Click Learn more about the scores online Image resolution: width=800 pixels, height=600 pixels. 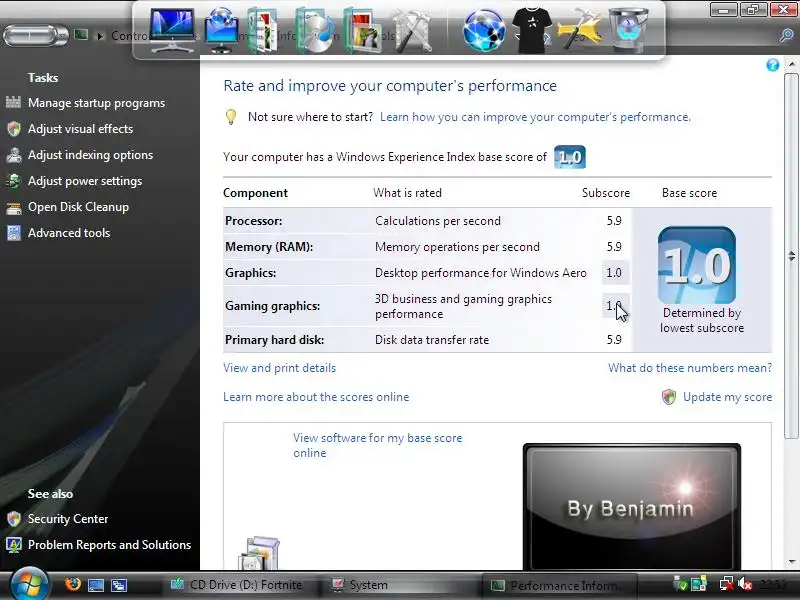316,397
